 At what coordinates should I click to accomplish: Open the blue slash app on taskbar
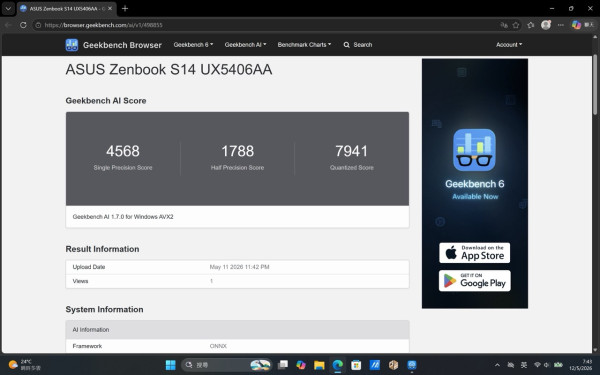coord(375,365)
